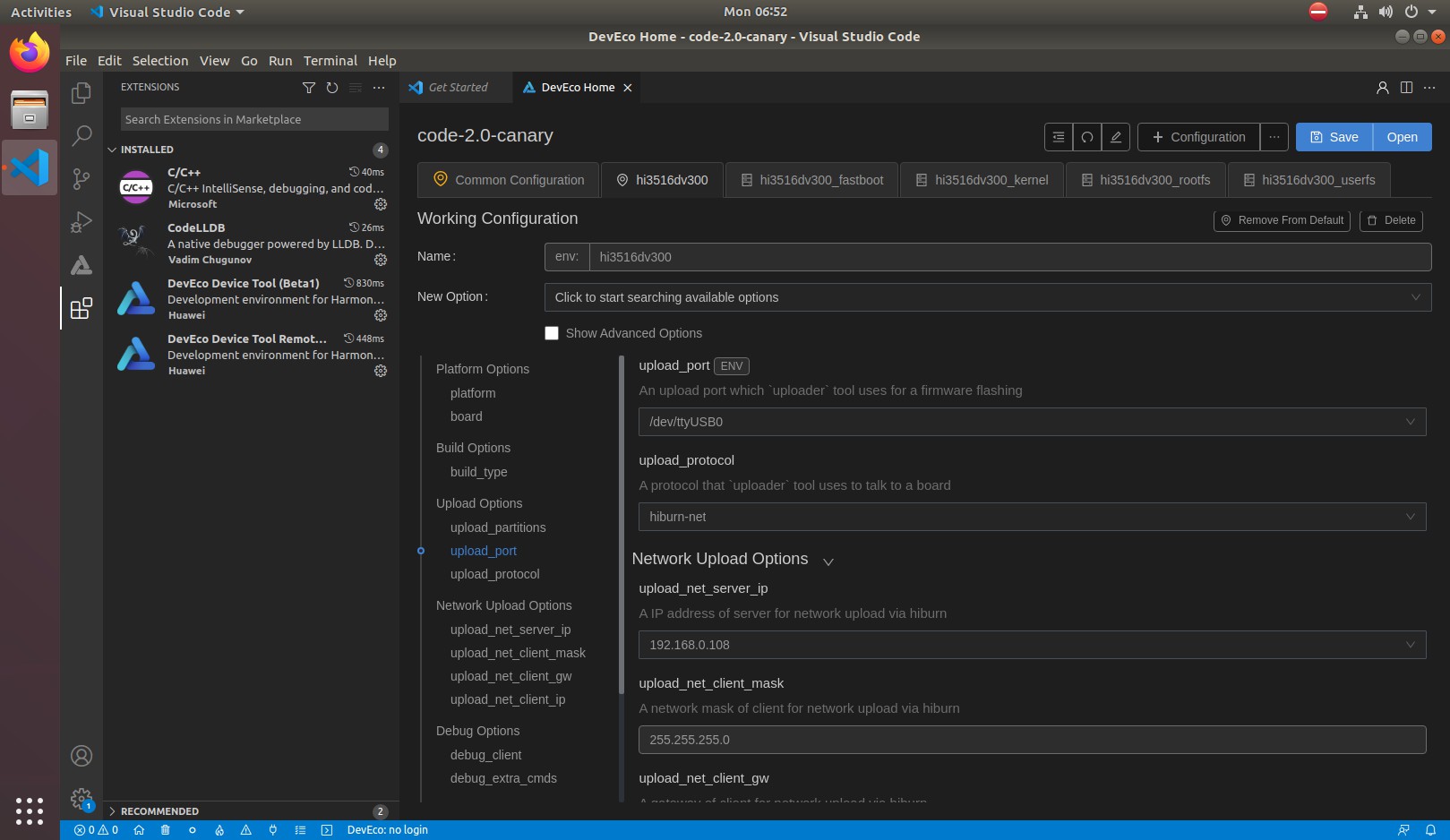This screenshot has width=1450, height=840.
Task: Open the Run and Debug view
Action: [x=82, y=221]
